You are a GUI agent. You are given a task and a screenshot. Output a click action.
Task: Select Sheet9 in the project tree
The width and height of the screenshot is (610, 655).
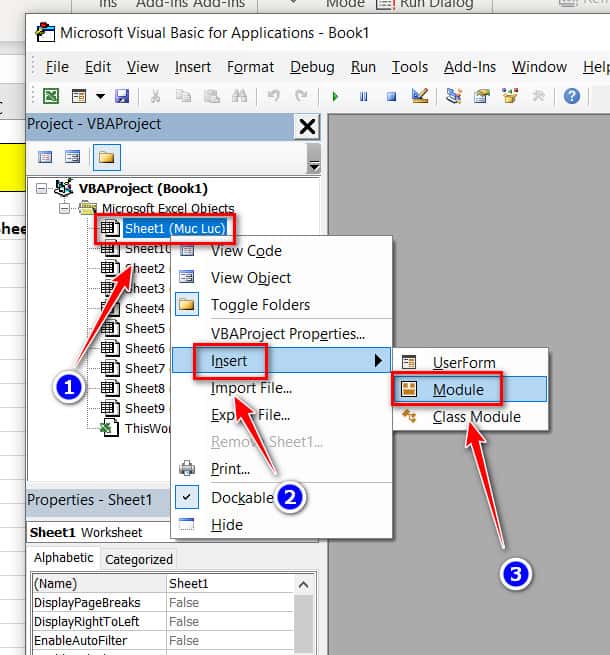tap(145, 408)
